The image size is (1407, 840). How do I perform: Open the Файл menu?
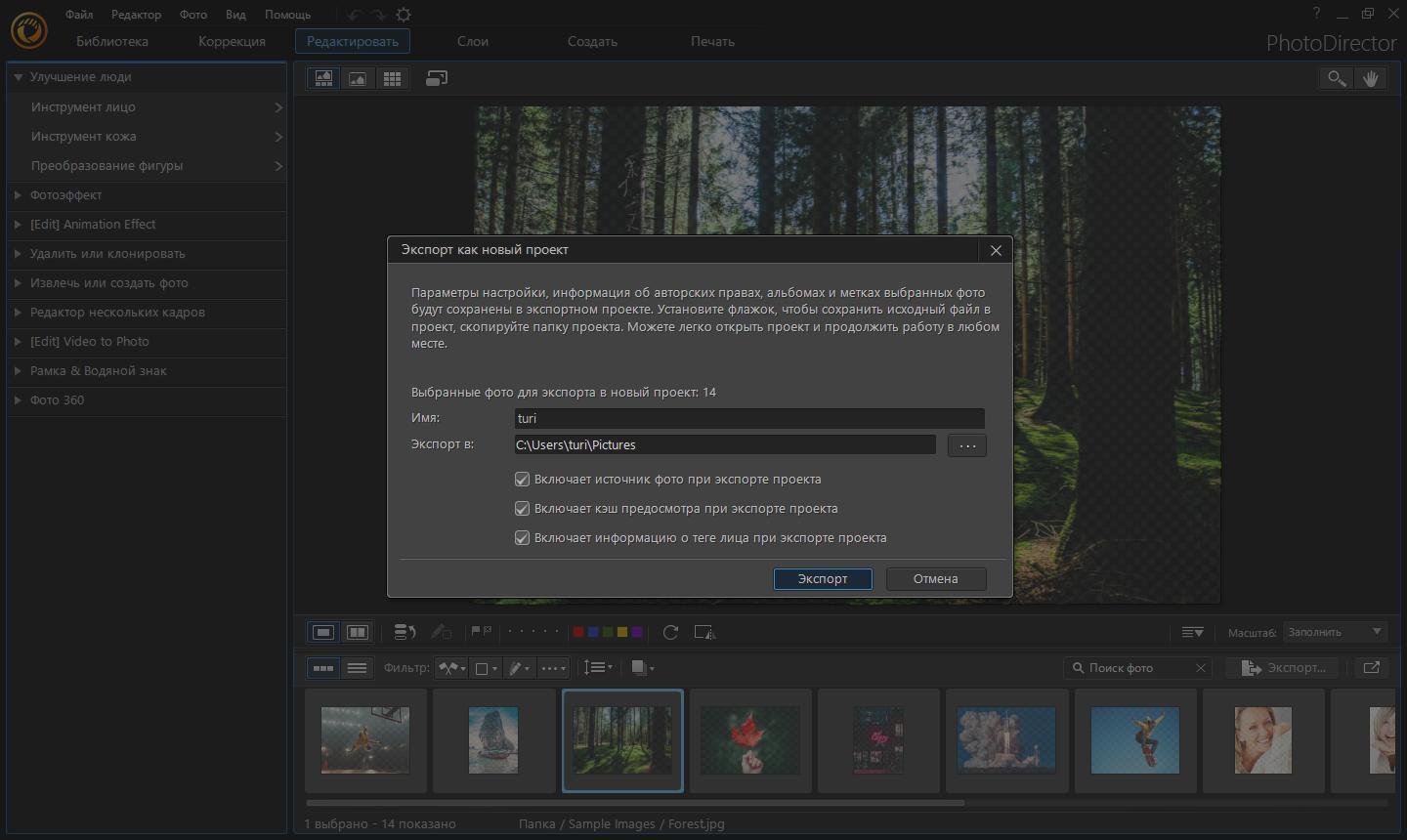tap(79, 15)
